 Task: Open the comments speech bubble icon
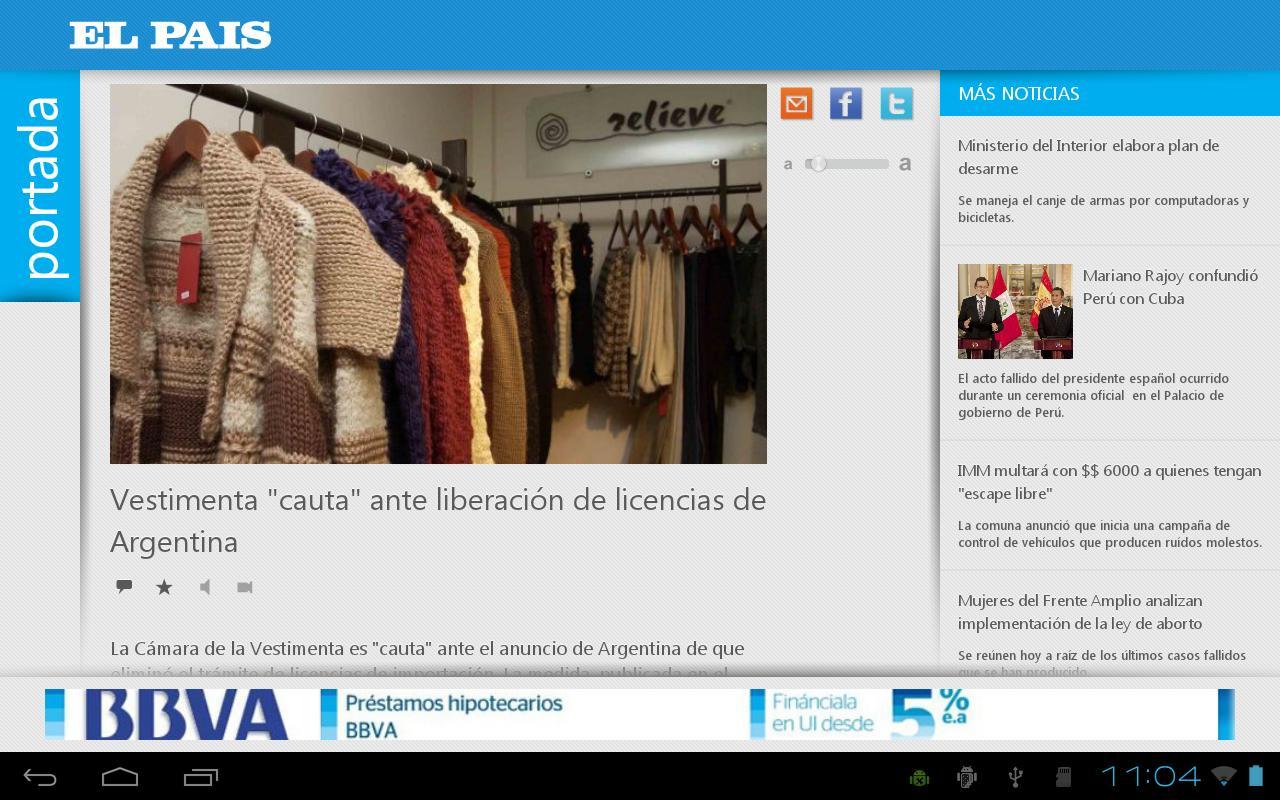(123, 587)
